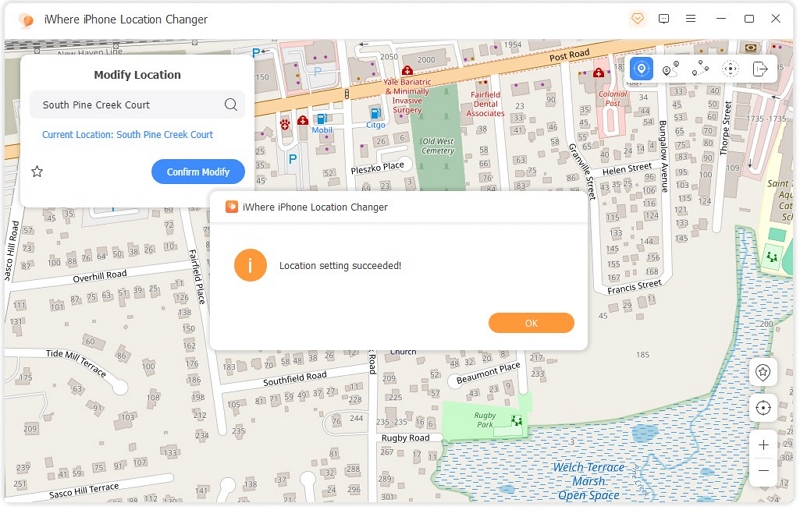800x510 pixels.
Task: Open the hamburger menu in title bar
Action: tap(690, 19)
